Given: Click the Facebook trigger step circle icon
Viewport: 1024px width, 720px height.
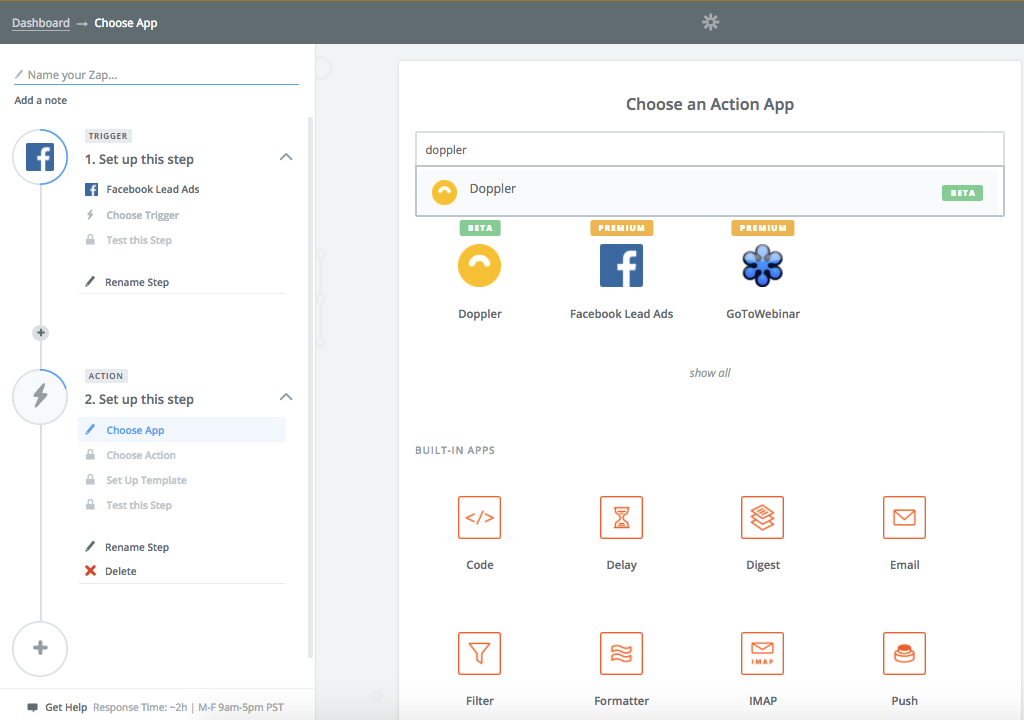Looking at the screenshot, I should coord(40,157).
